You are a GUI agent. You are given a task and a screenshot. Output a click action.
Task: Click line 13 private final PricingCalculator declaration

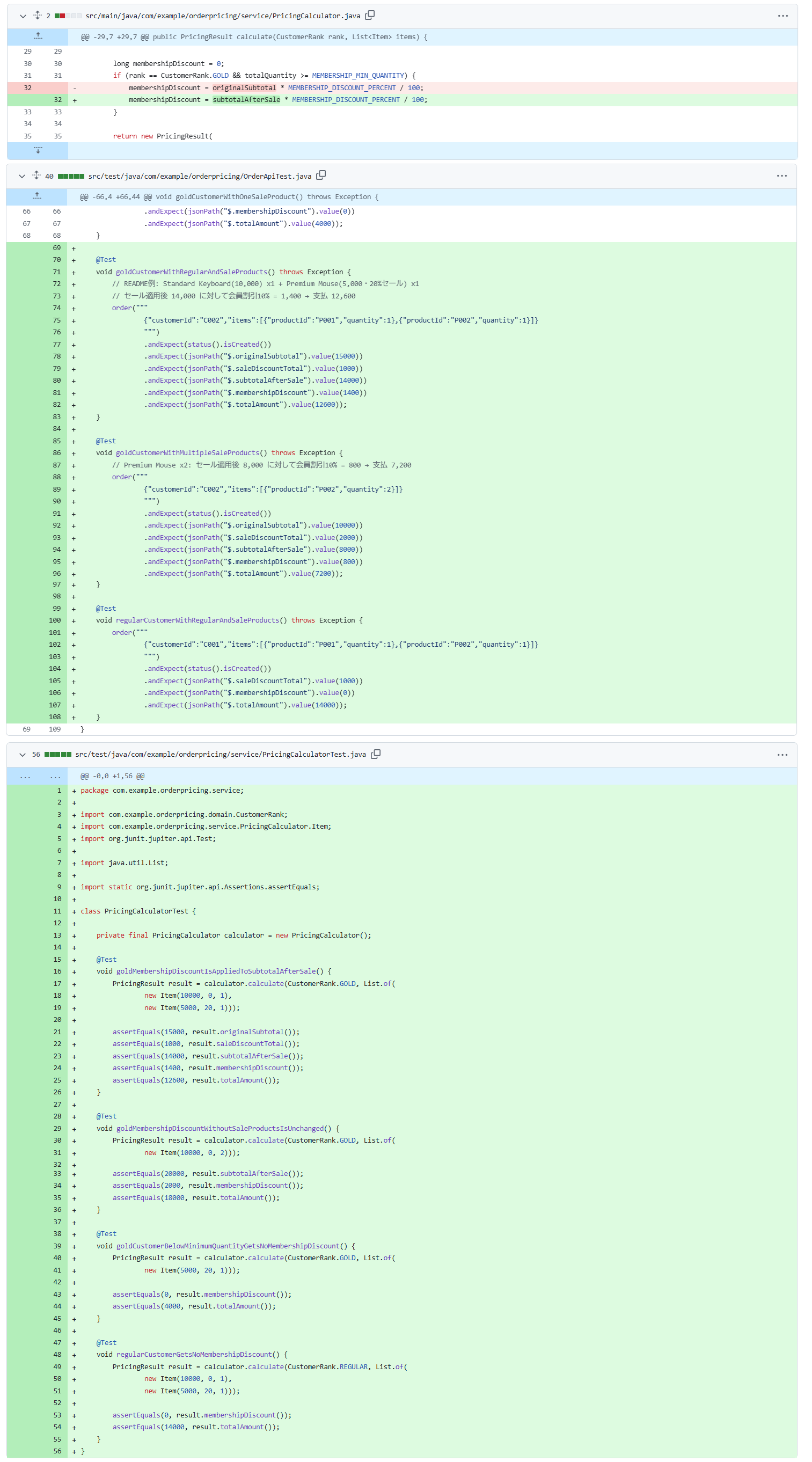(234, 935)
